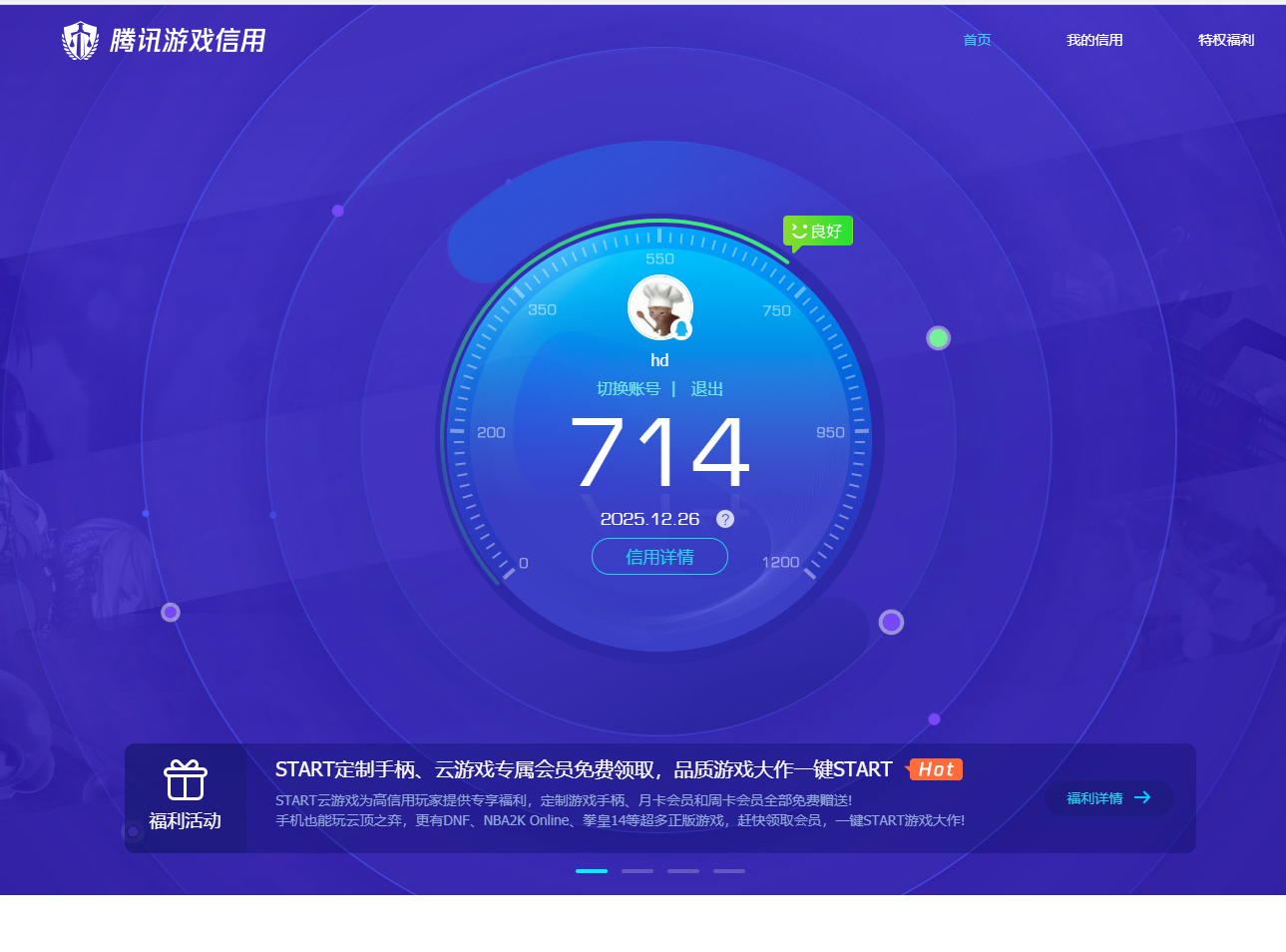This screenshot has width=1286, height=952.
Task: Click 切换账号 to switch accounts
Action: coord(629,389)
